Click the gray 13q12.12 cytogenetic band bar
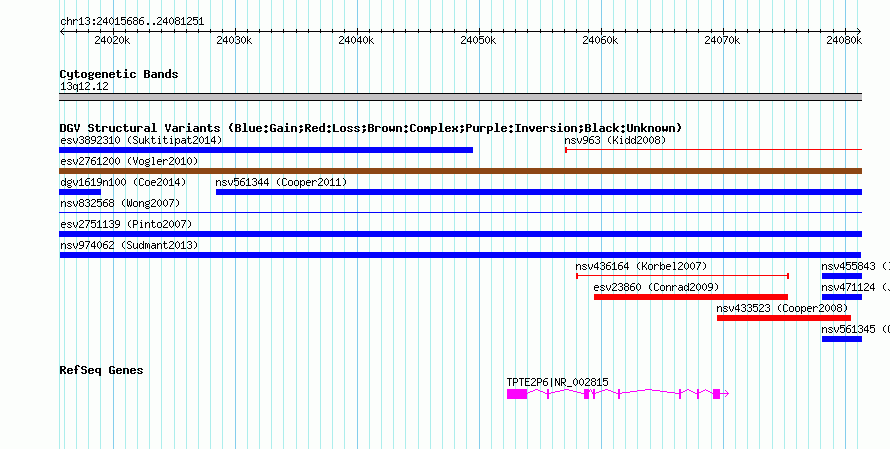890x449 pixels. tap(460, 97)
